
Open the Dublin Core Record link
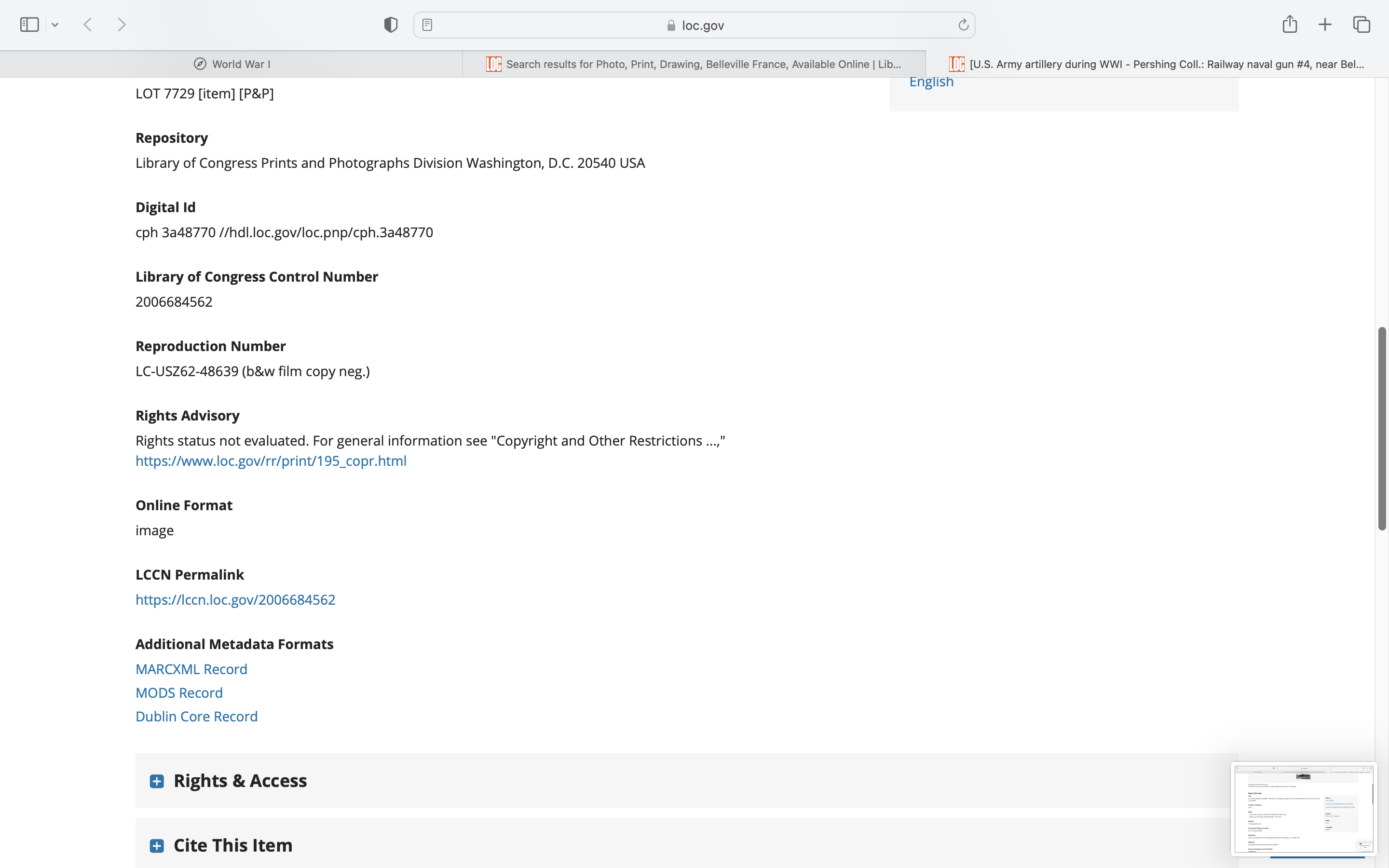196,717
